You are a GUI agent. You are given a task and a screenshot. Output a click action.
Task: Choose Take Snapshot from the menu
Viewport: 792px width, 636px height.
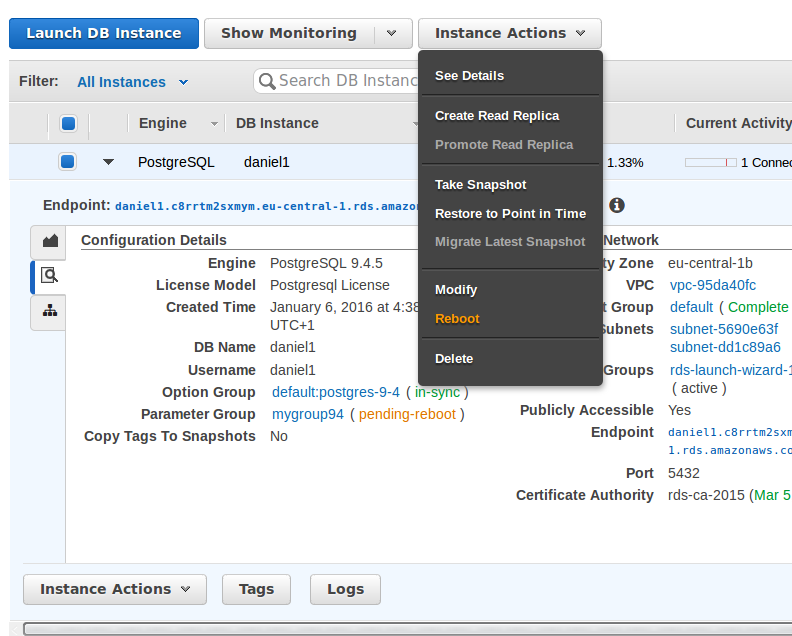click(x=480, y=185)
